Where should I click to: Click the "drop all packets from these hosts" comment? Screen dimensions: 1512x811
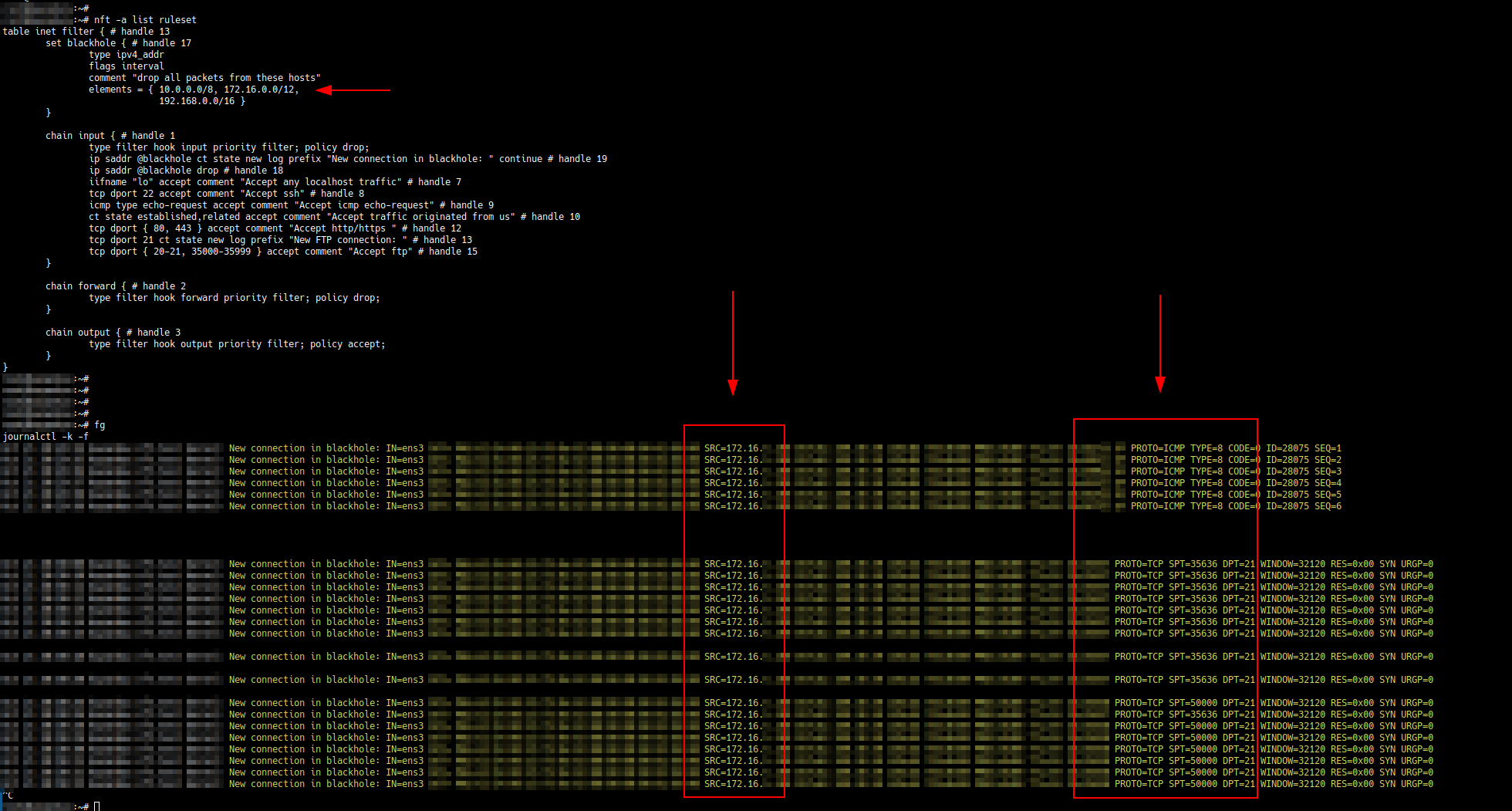pyautogui.click(x=225, y=78)
